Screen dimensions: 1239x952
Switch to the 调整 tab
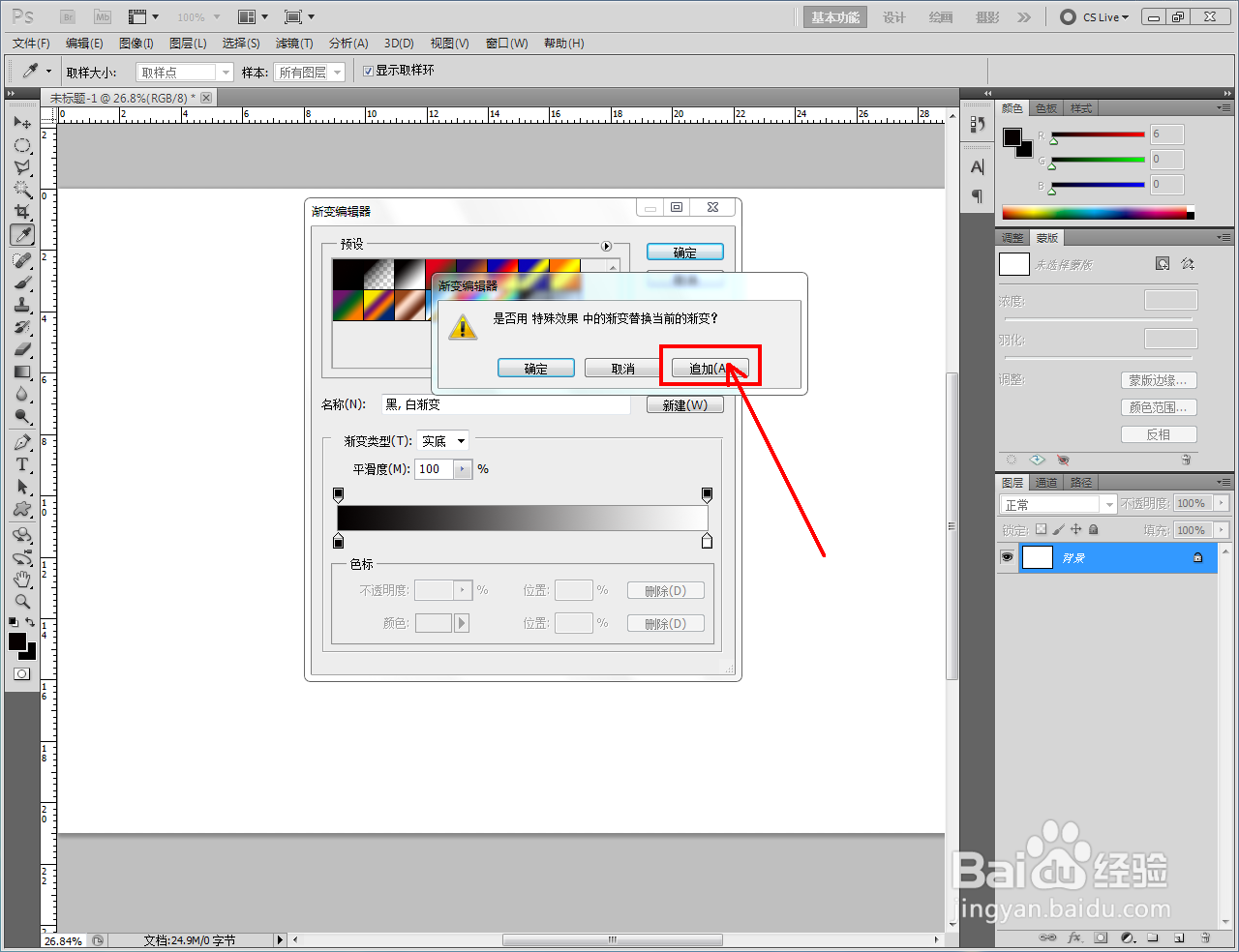pyautogui.click(x=1012, y=238)
